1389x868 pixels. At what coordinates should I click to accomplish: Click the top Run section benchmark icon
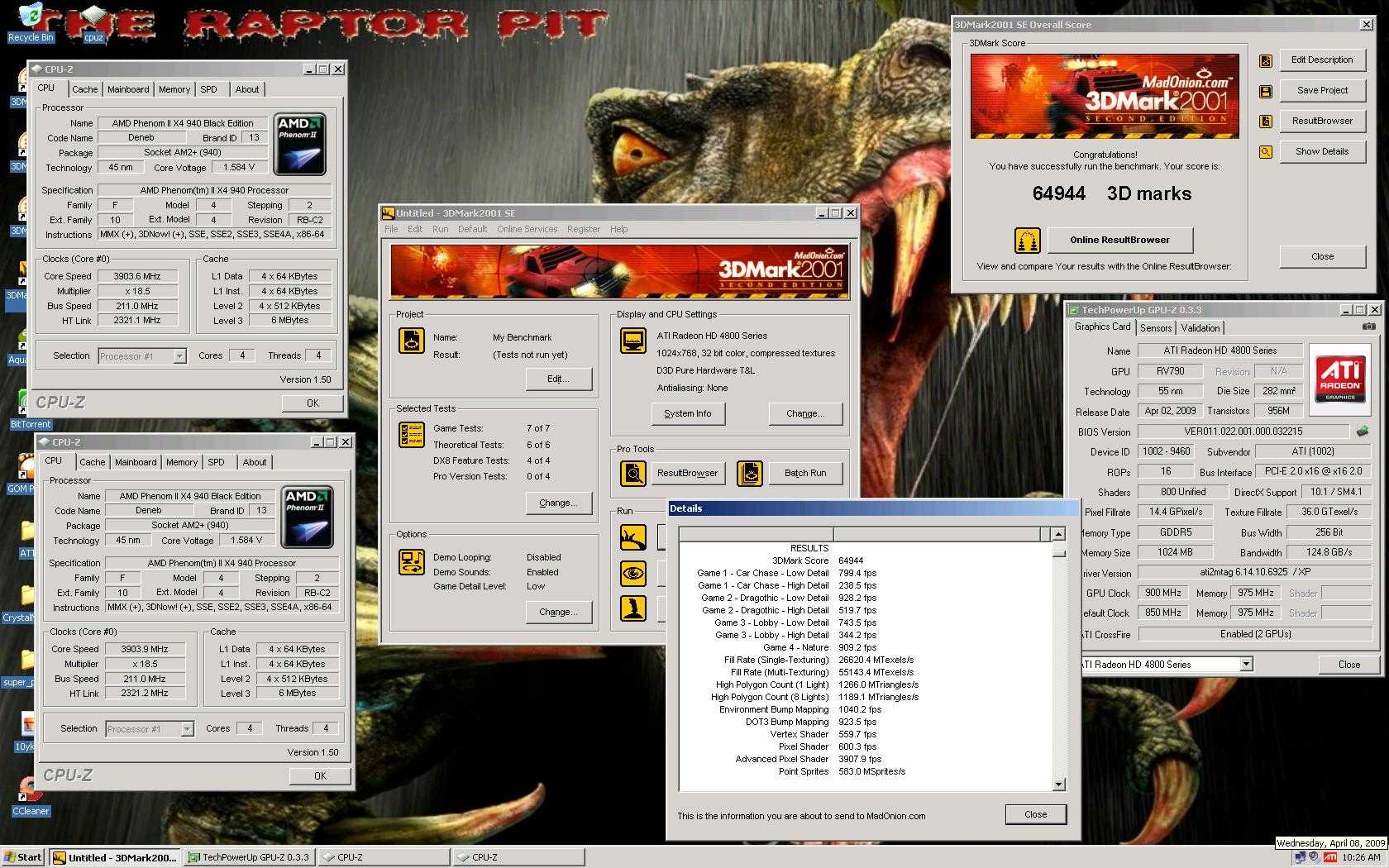pos(633,537)
